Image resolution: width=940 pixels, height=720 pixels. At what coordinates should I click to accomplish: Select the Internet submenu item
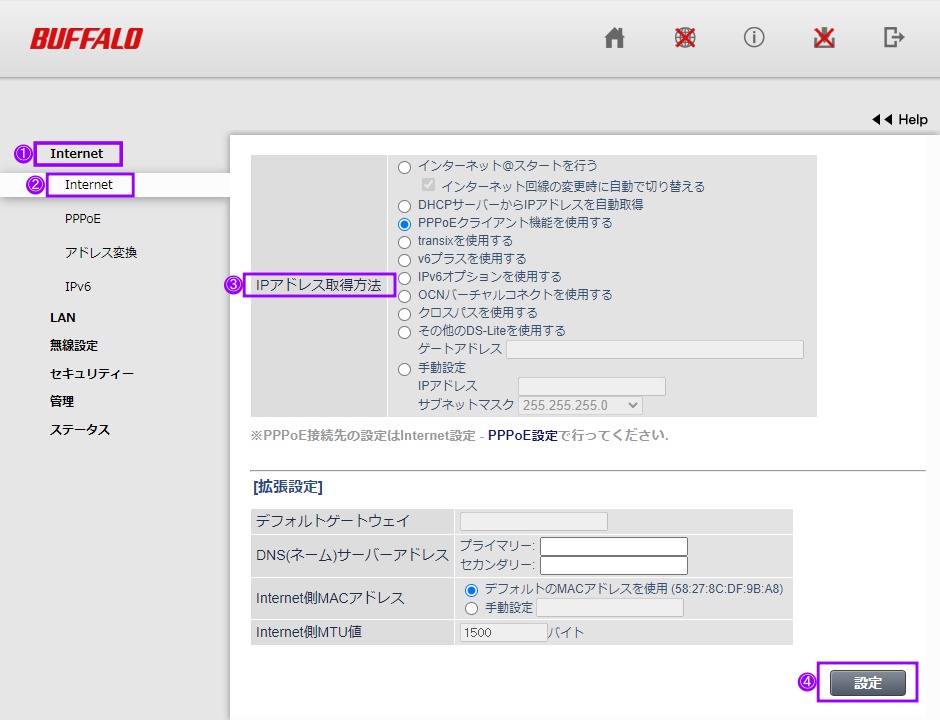pos(89,185)
